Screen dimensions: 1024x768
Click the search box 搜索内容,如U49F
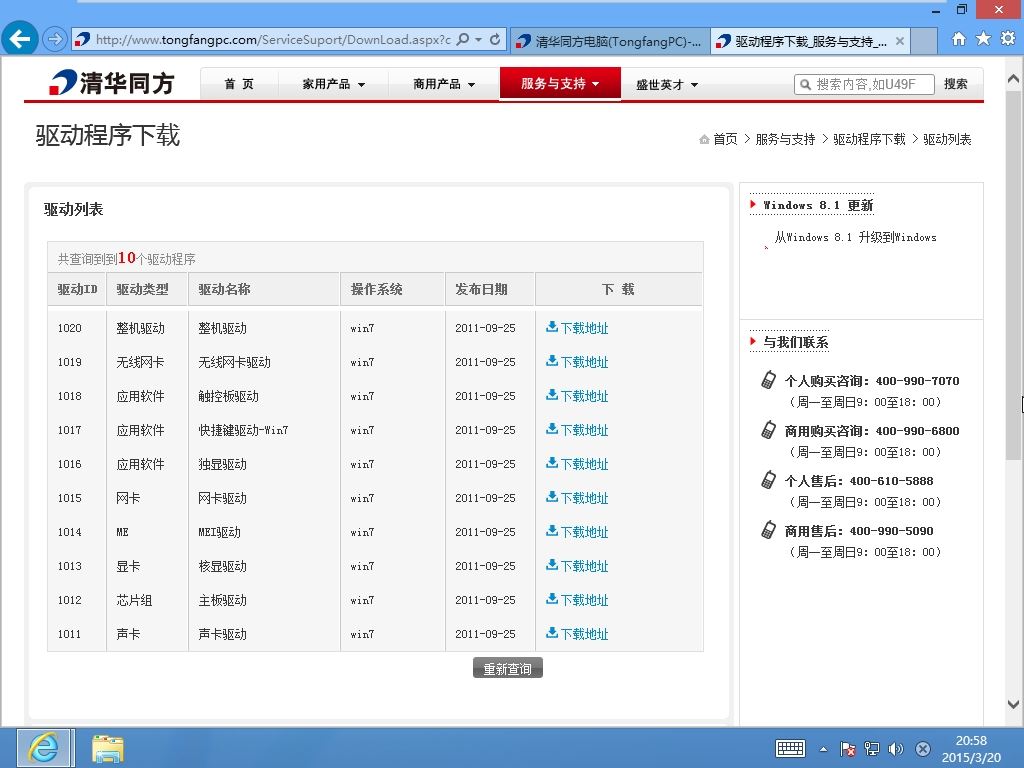865,84
